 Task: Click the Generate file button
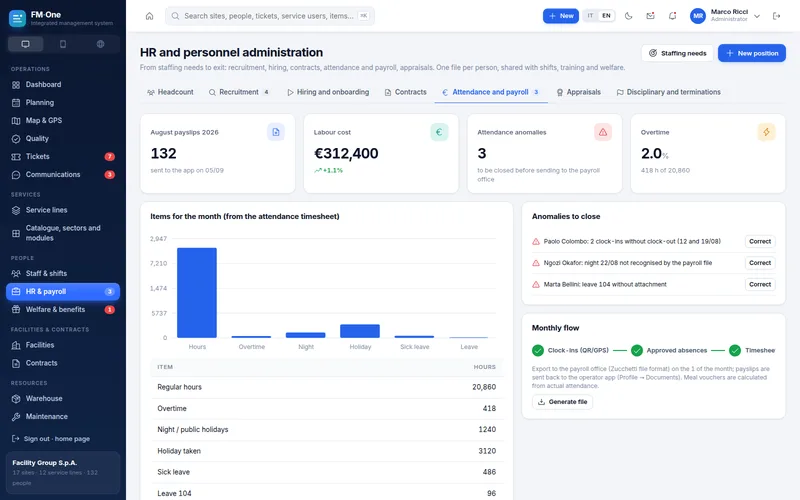click(562, 402)
